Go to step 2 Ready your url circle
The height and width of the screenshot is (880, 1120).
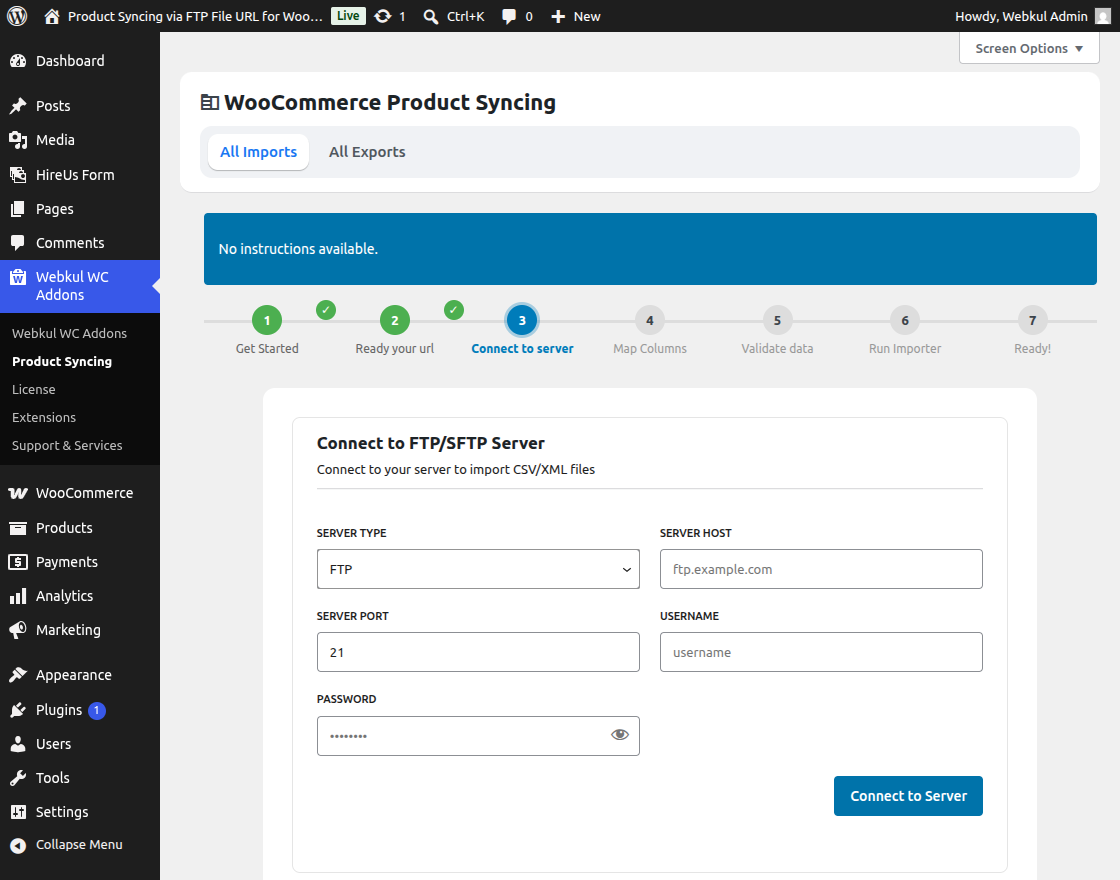(x=395, y=321)
